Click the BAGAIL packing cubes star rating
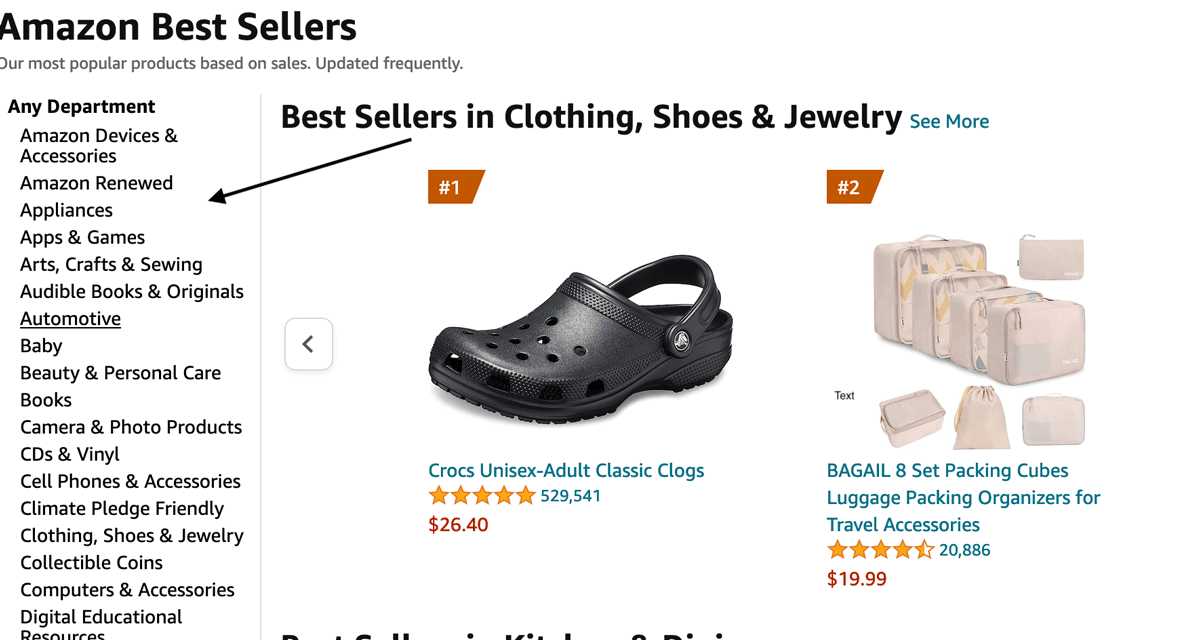1200x640 pixels. coord(880,550)
